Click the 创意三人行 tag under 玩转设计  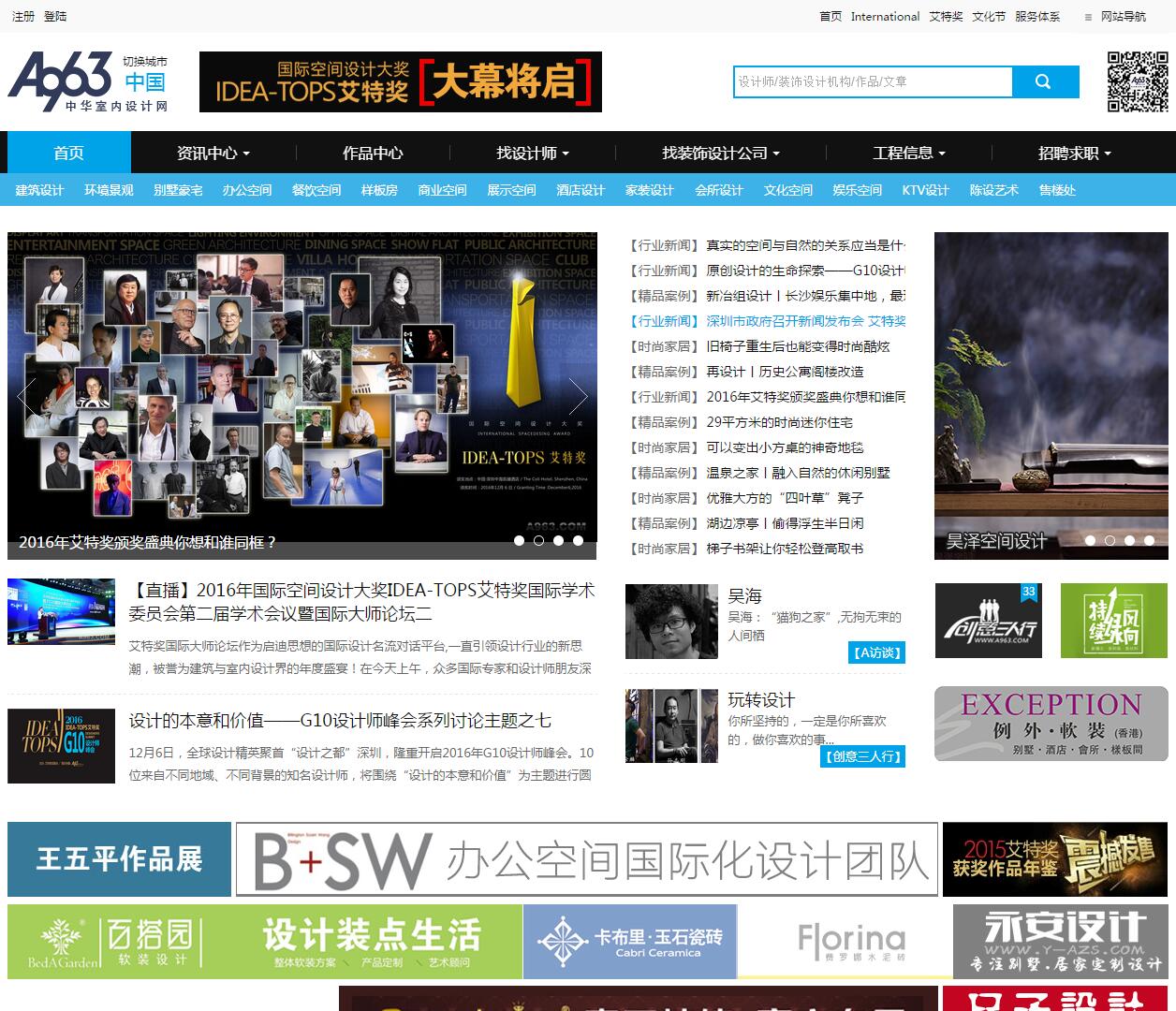(862, 756)
